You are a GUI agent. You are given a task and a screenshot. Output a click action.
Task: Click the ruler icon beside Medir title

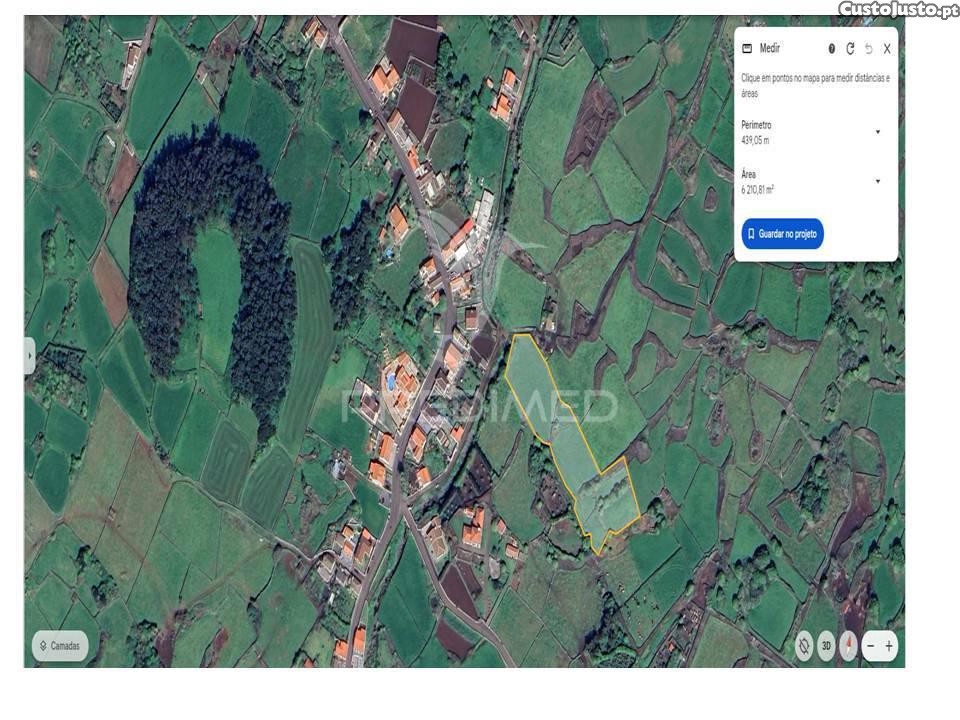(x=746, y=48)
